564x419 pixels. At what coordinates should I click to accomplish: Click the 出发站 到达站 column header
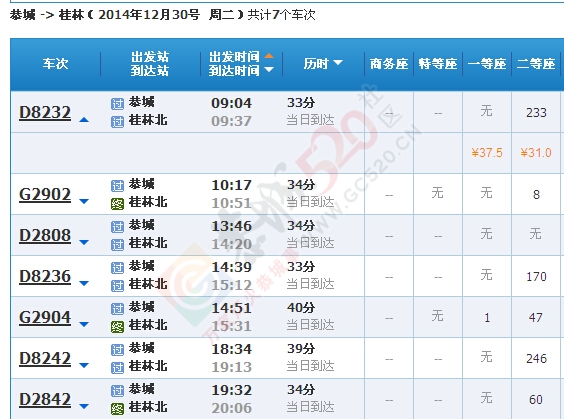150,64
